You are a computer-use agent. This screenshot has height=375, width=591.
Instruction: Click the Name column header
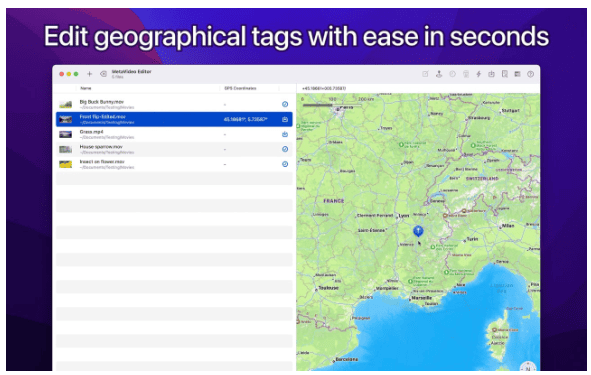86,88
